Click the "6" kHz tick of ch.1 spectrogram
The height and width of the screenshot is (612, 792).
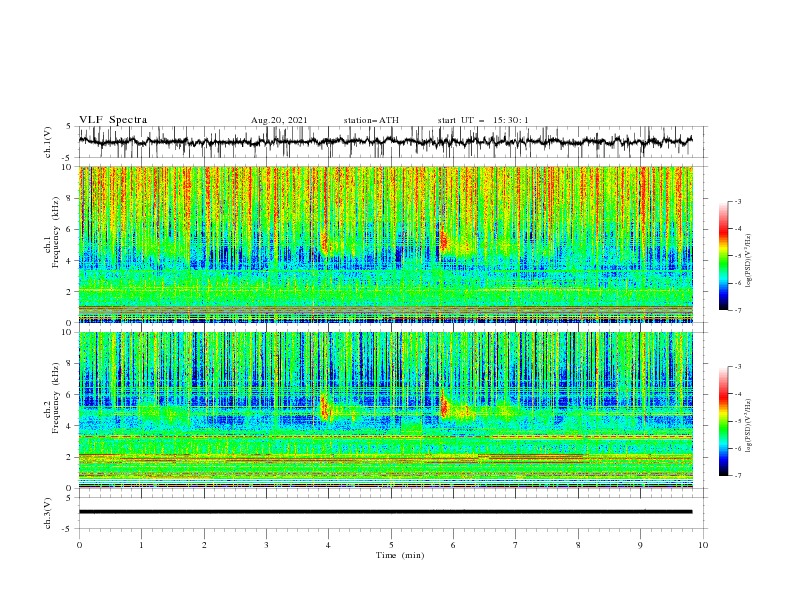tap(70, 229)
